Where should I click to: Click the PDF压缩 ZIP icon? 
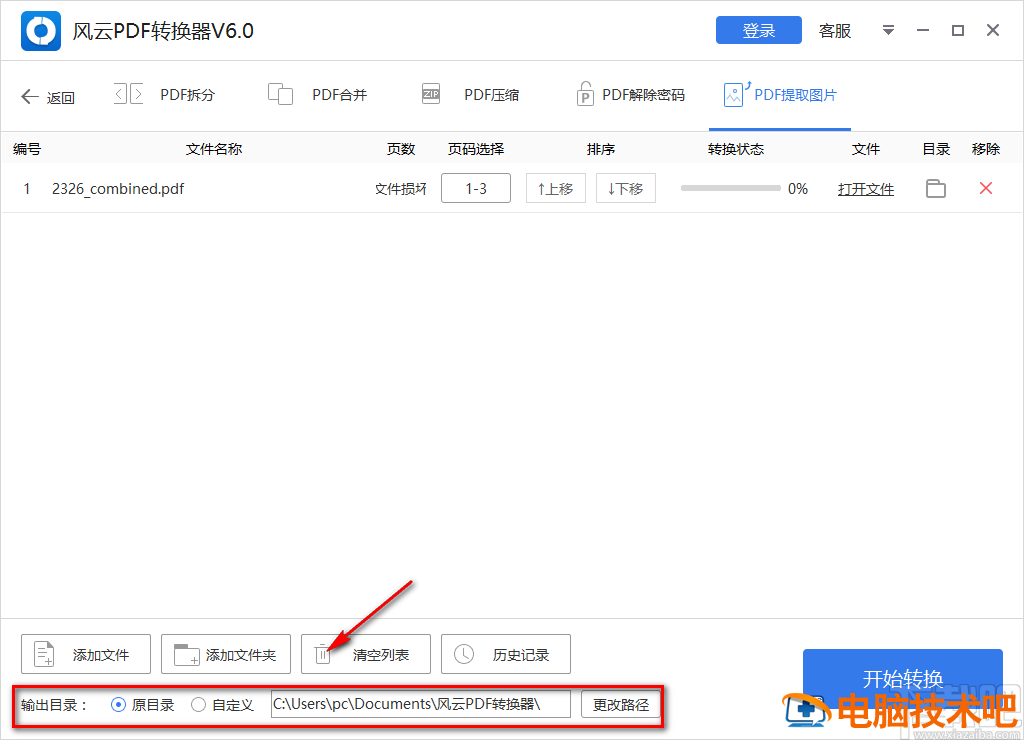point(431,93)
